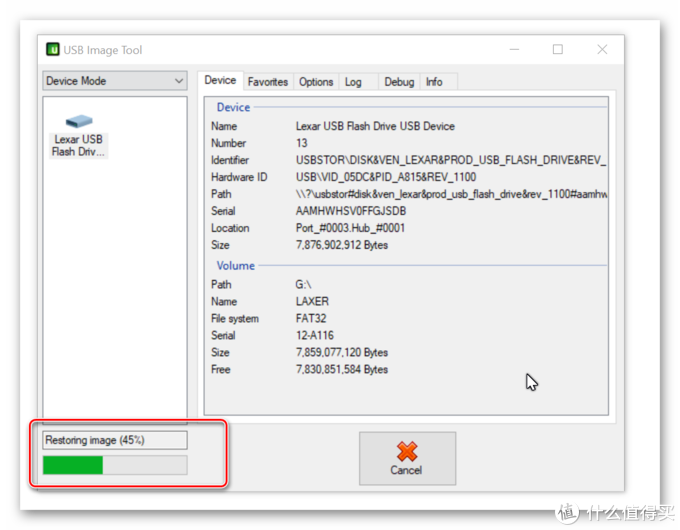Open the Options tab
Screen dimensions: 680x530
tap(316, 82)
